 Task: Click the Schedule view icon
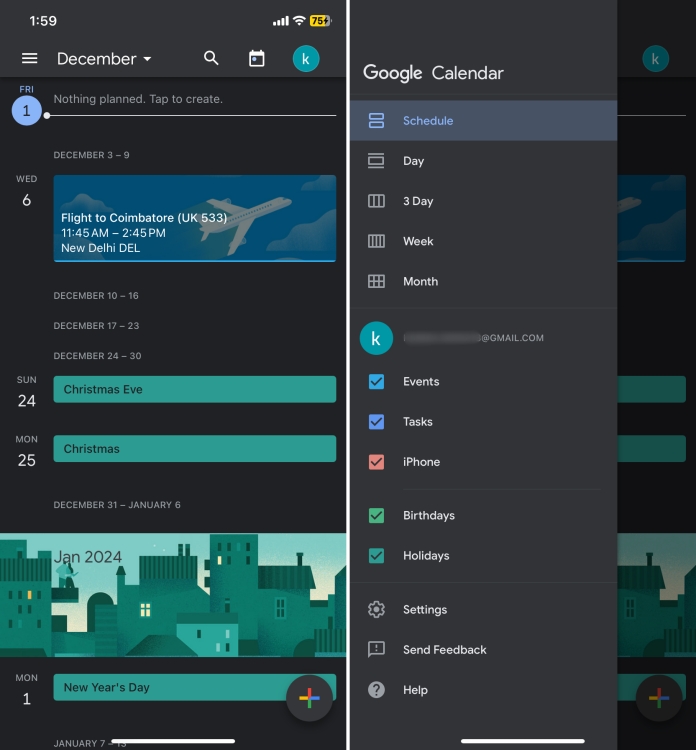[x=376, y=121]
